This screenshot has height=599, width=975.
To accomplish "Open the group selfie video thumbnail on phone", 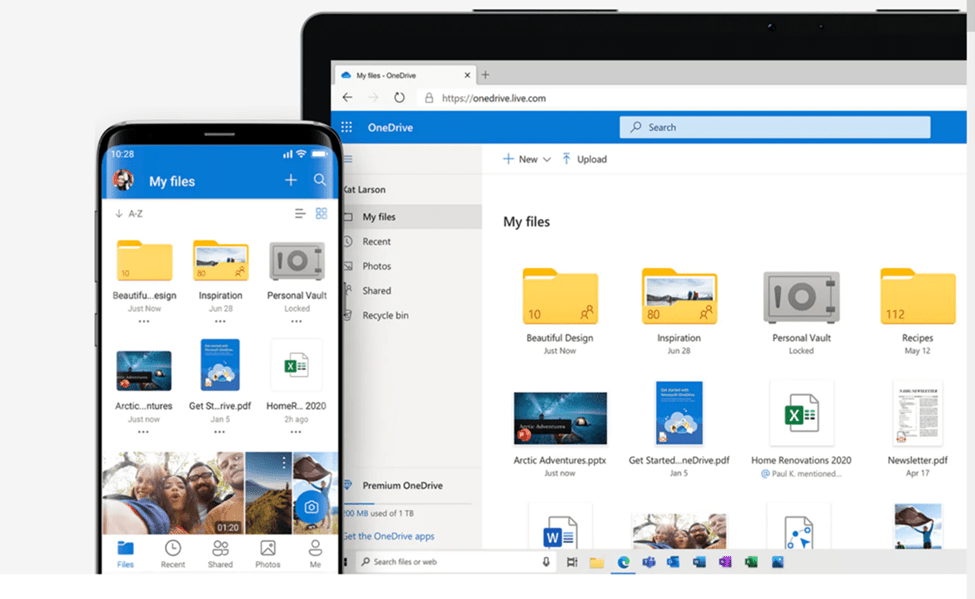I will (x=173, y=493).
